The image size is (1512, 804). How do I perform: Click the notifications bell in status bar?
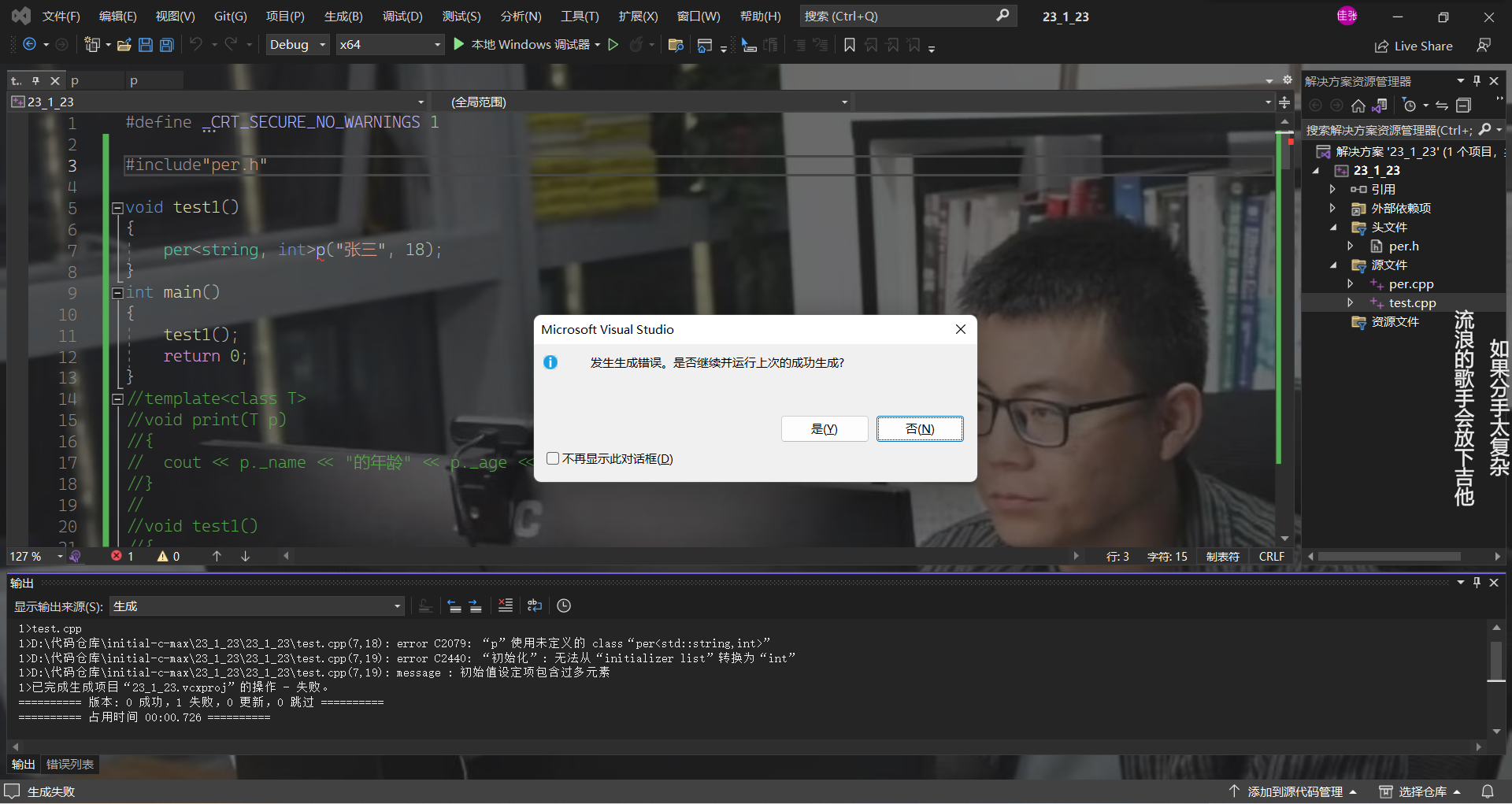1488,791
